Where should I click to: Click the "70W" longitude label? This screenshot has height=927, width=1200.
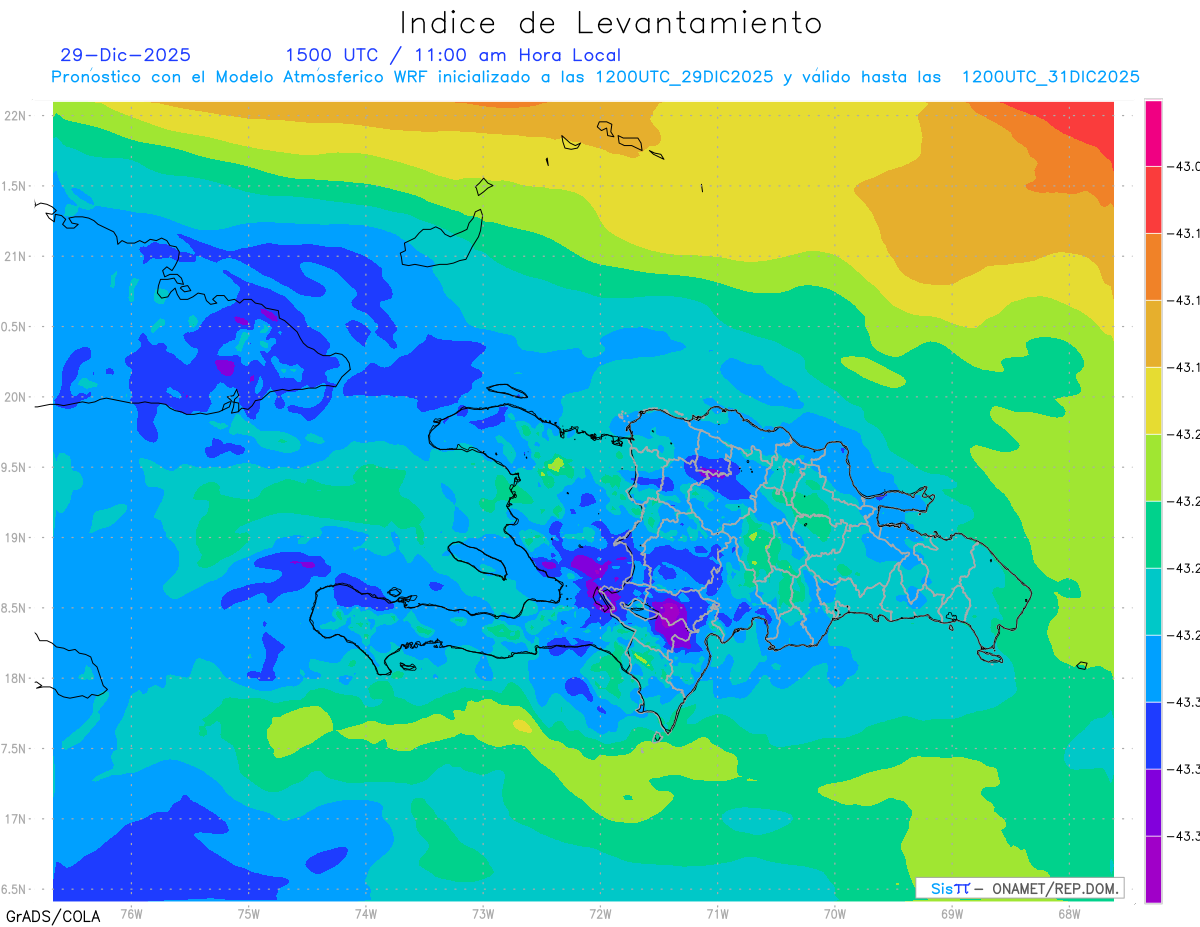coord(835,913)
